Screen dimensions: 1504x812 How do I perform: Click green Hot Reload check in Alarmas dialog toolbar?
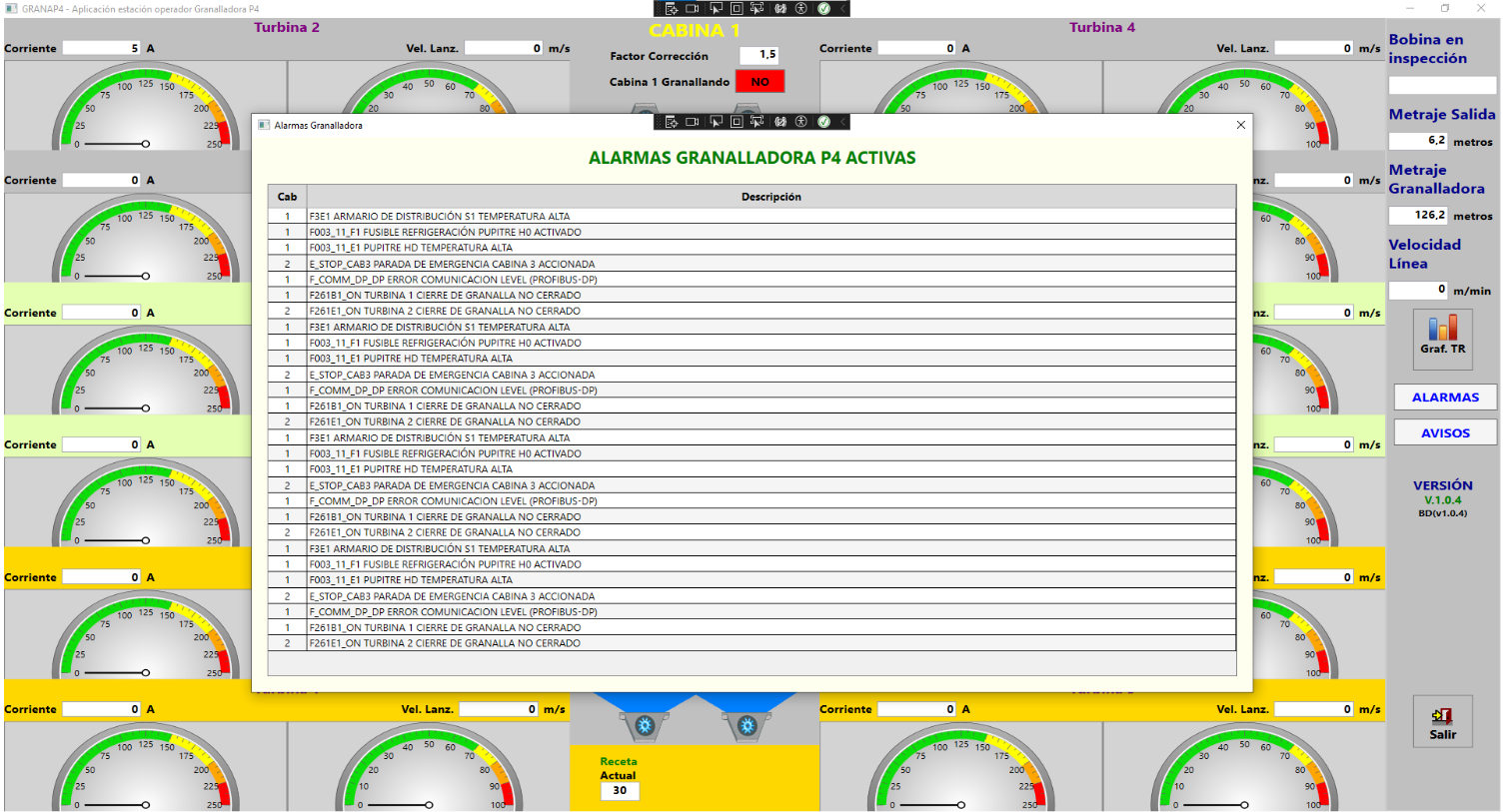(823, 122)
